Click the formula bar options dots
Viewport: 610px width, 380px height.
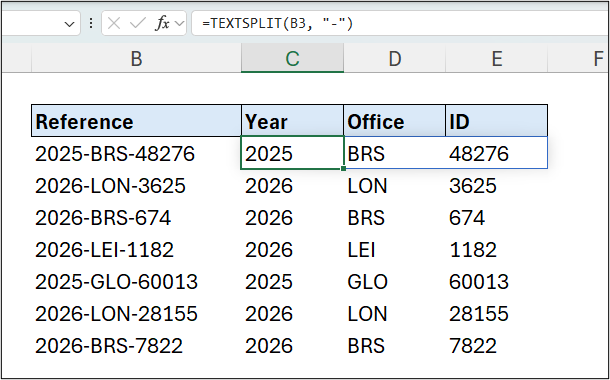[x=91, y=24]
